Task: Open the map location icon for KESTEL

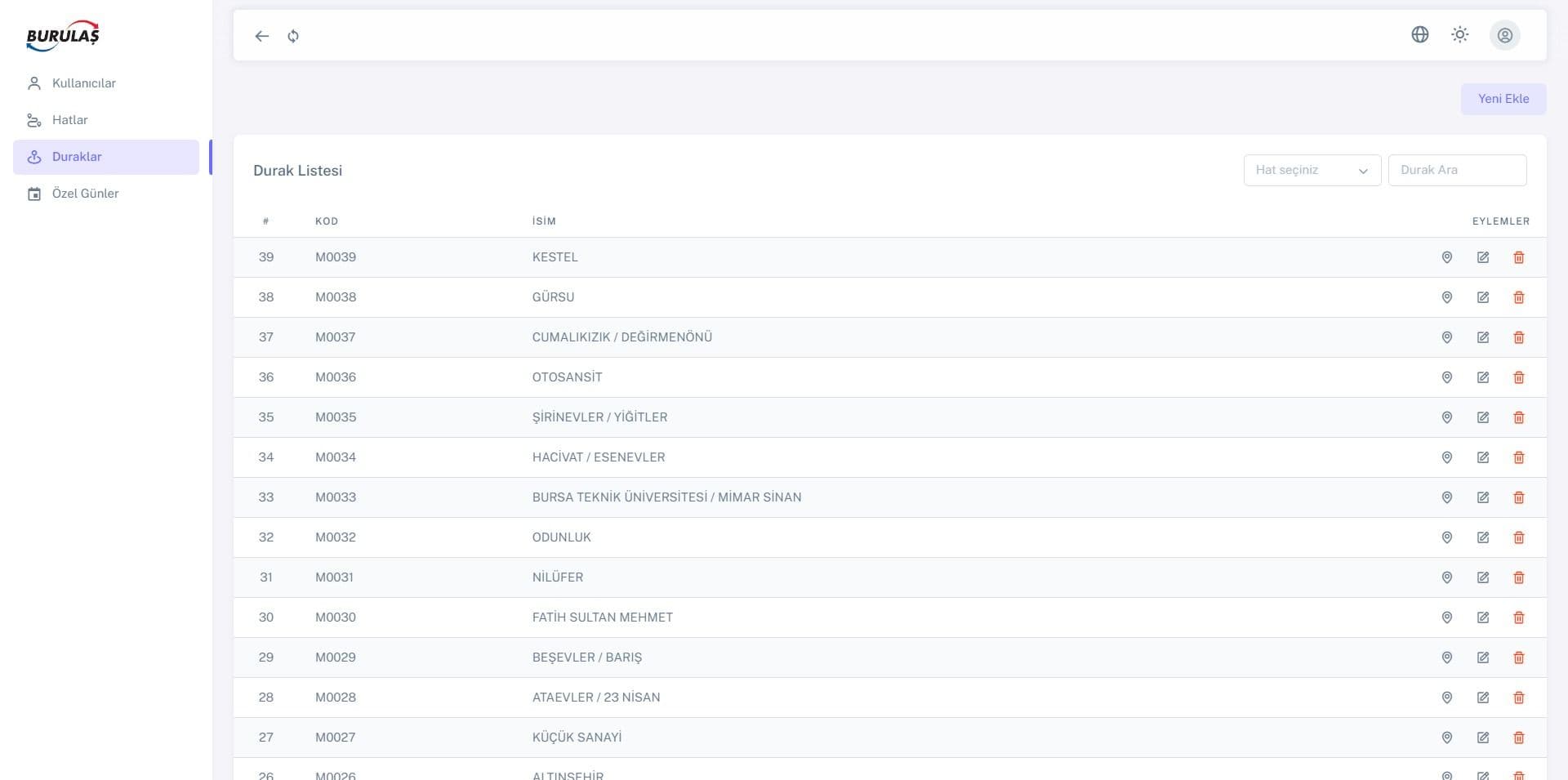Action: coord(1446,256)
